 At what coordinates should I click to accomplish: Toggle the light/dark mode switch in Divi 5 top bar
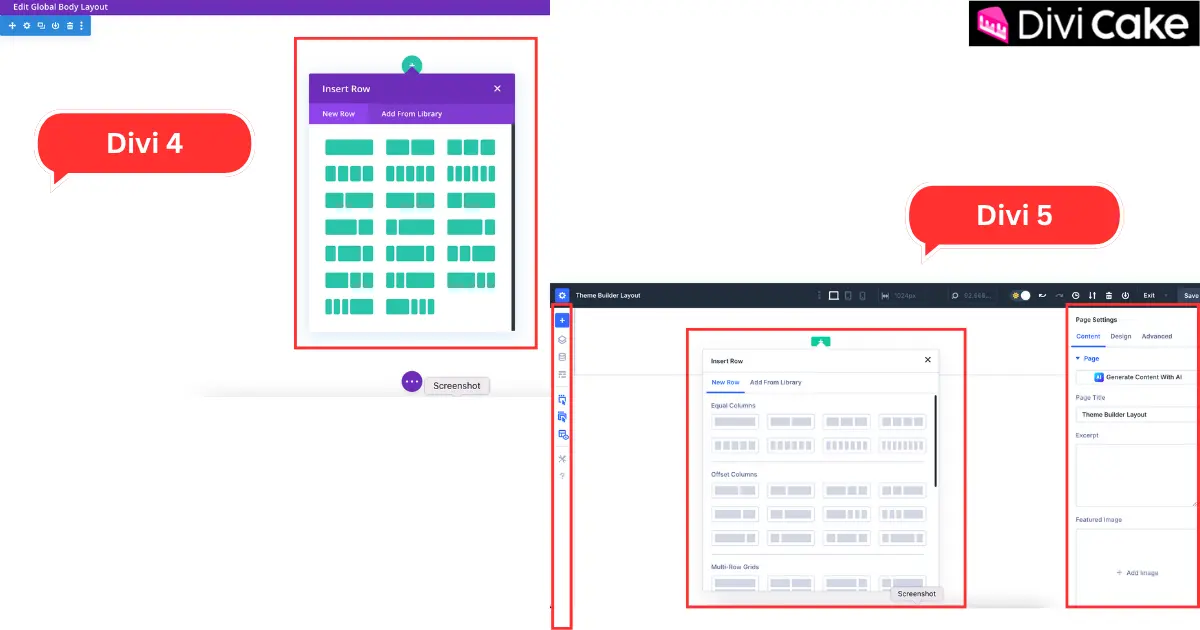pyautogui.click(x=1020, y=296)
